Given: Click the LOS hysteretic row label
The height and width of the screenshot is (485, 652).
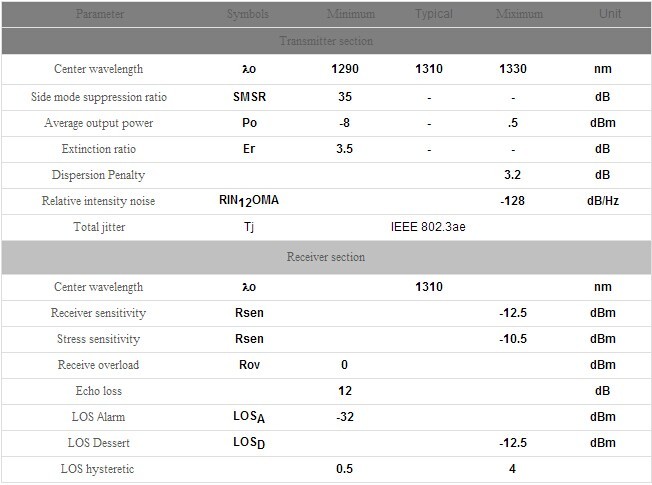Looking at the screenshot, I should tap(99, 469).
